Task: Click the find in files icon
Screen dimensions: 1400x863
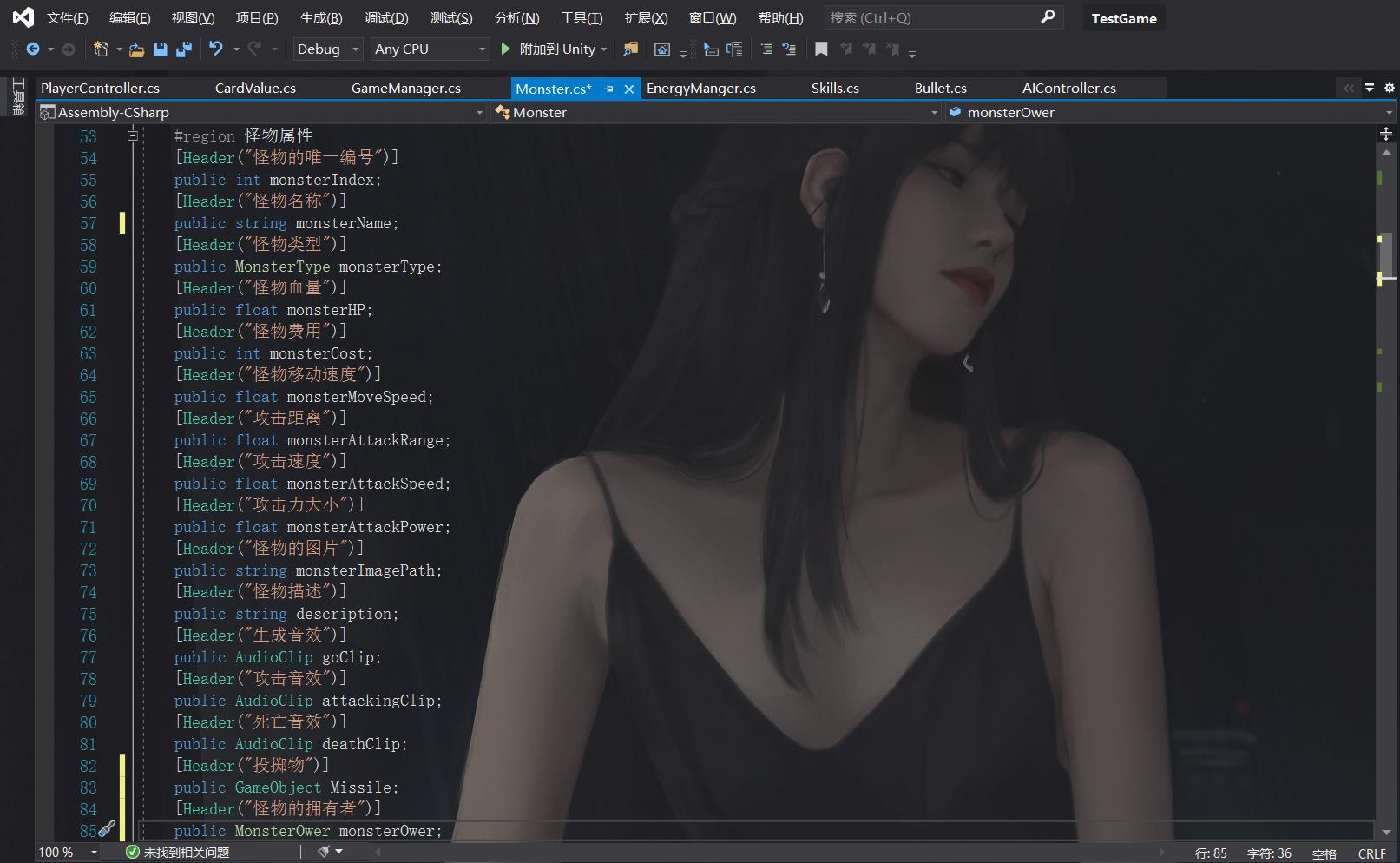Action: (631, 49)
